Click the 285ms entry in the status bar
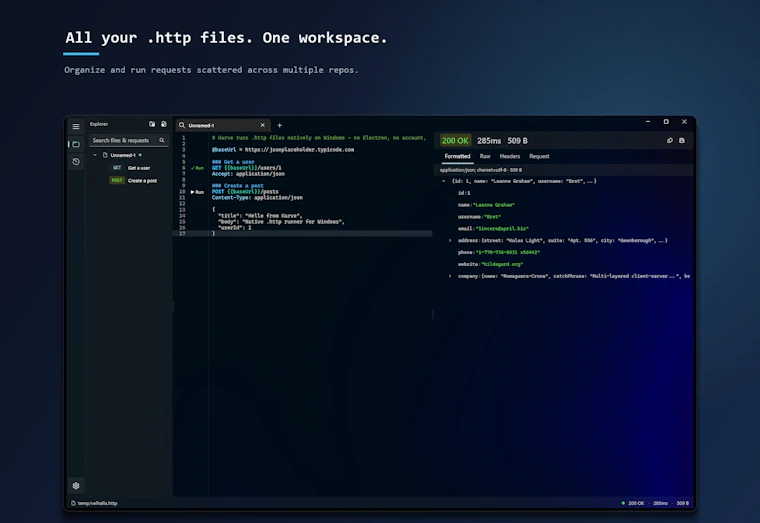Screen dimensions: 760x523 [660, 503]
